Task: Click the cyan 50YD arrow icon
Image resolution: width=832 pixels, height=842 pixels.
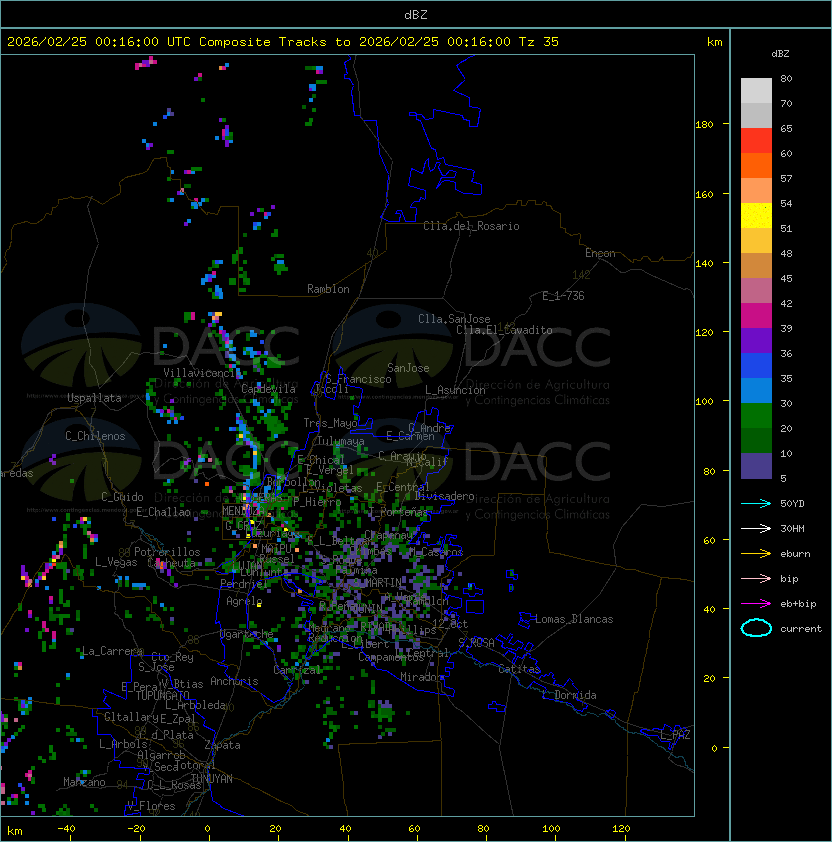Action: tap(756, 504)
